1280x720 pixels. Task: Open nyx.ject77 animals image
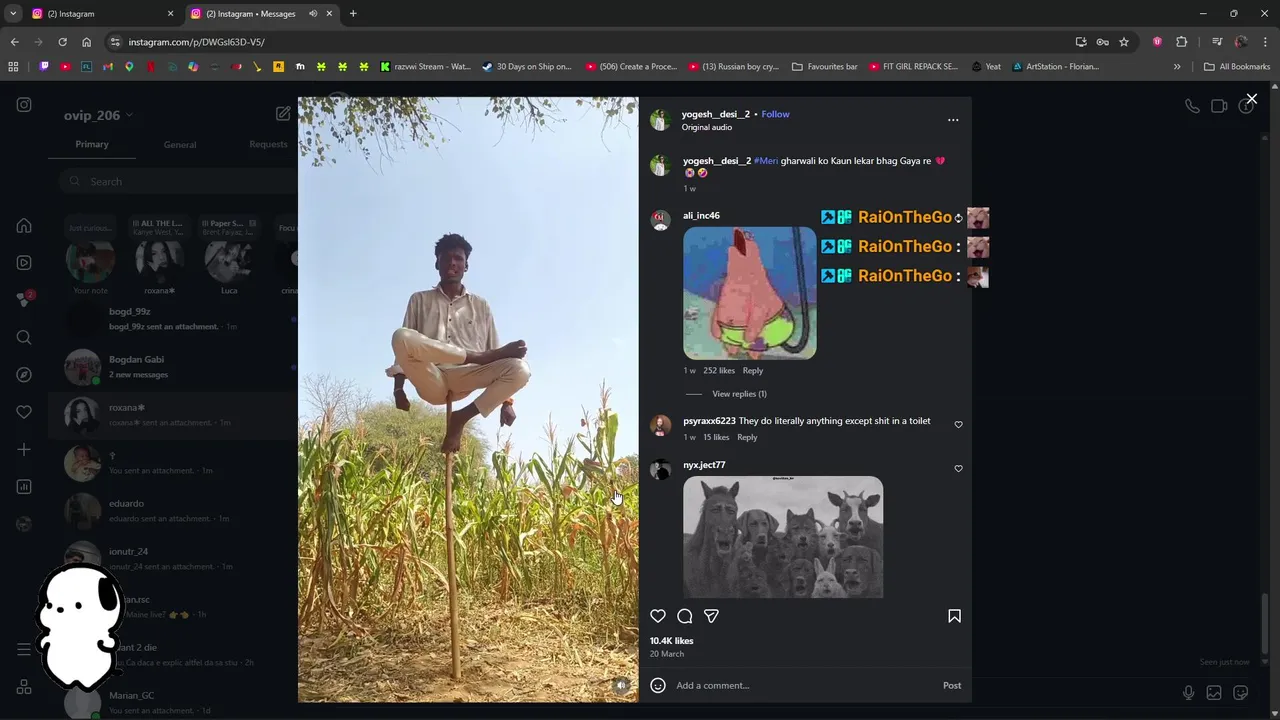coord(783,537)
